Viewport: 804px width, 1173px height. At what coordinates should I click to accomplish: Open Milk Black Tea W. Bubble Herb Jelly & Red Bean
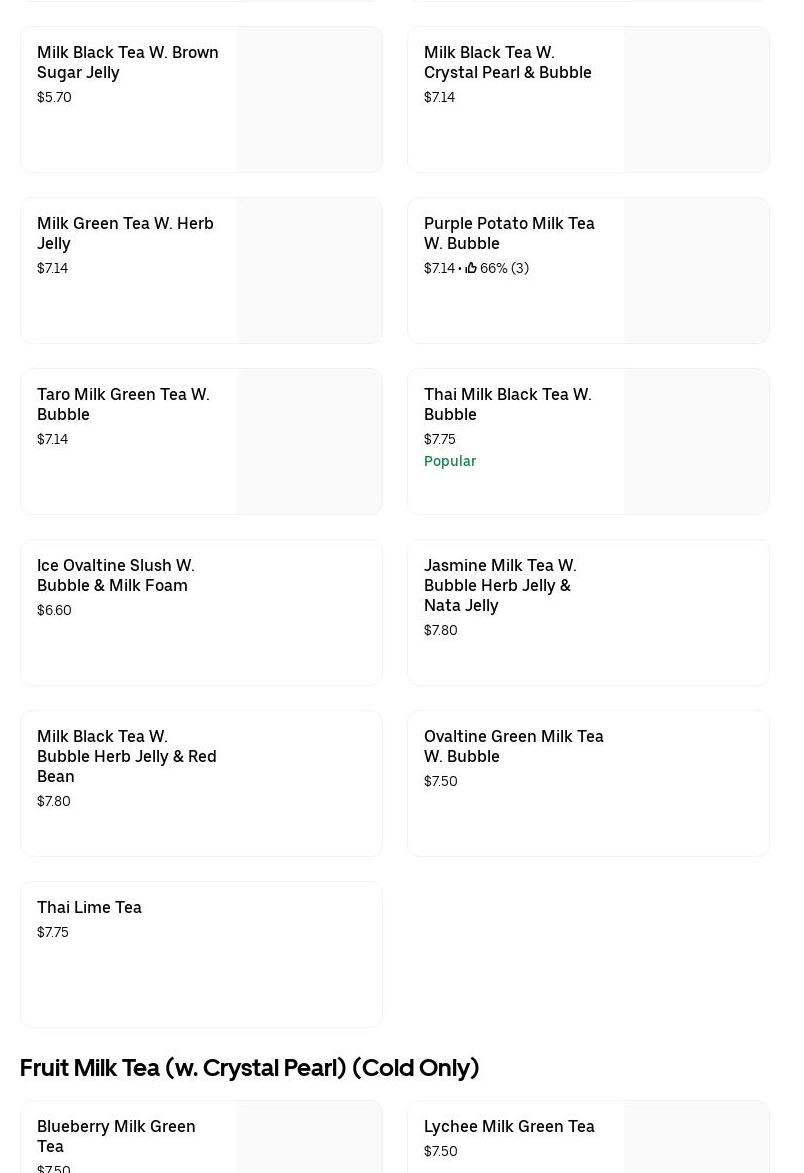[x=127, y=756]
